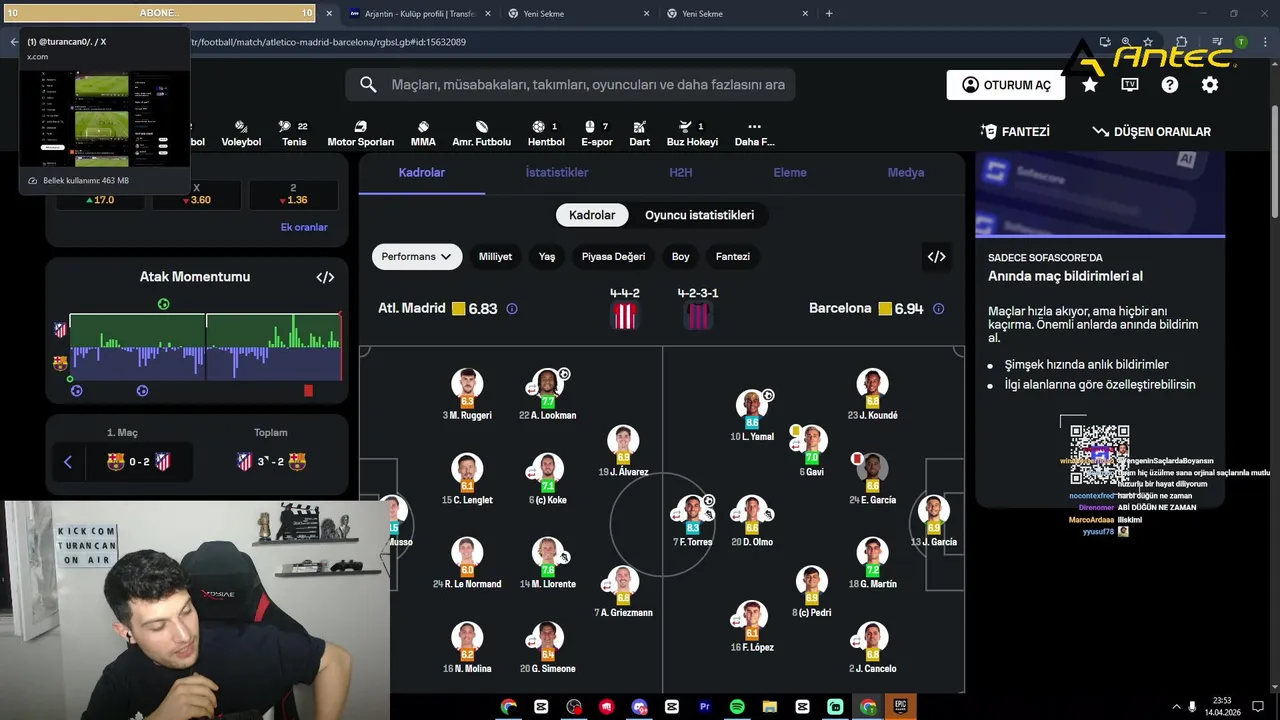The image size is (1280, 720).
Task: Click the browser address bar URL
Action: [328, 42]
